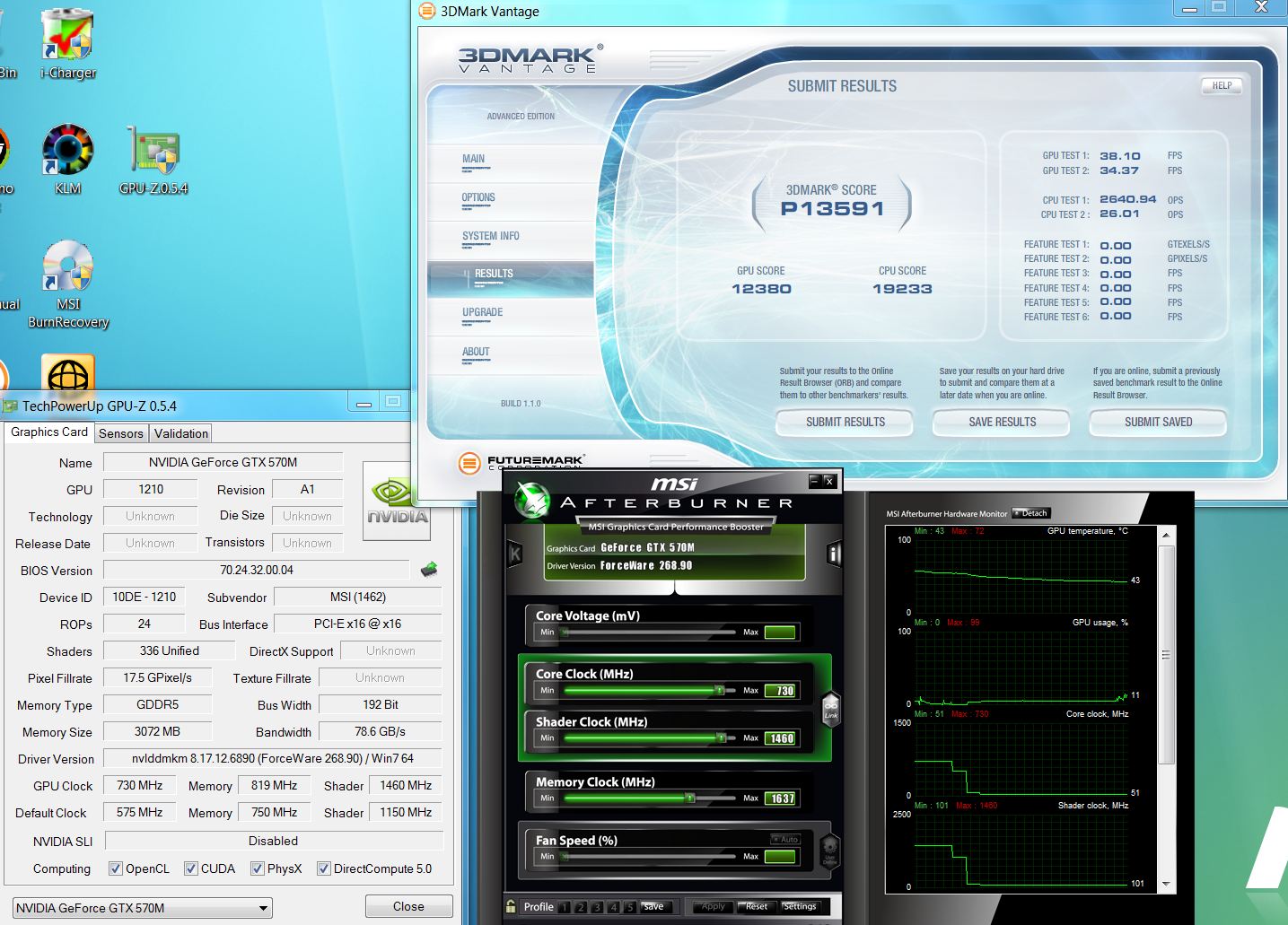1288x925 pixels.
Task: Click the profile lock icon in Afterburner
Action: pos(511,906)
